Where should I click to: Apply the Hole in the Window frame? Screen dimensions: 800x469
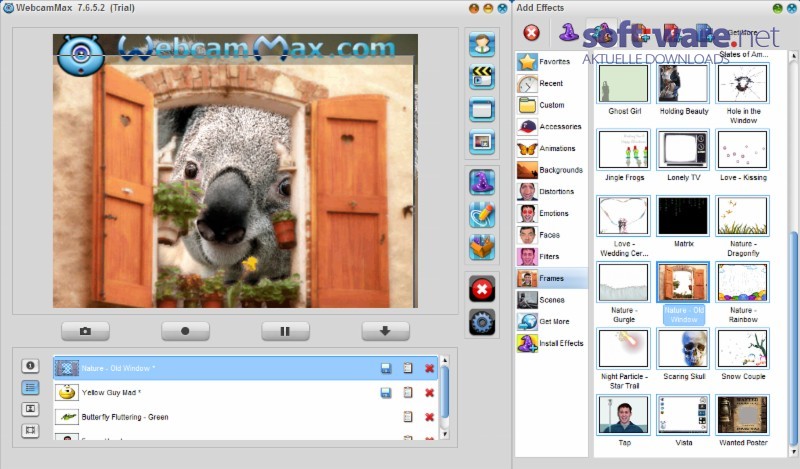coord(743,84)
